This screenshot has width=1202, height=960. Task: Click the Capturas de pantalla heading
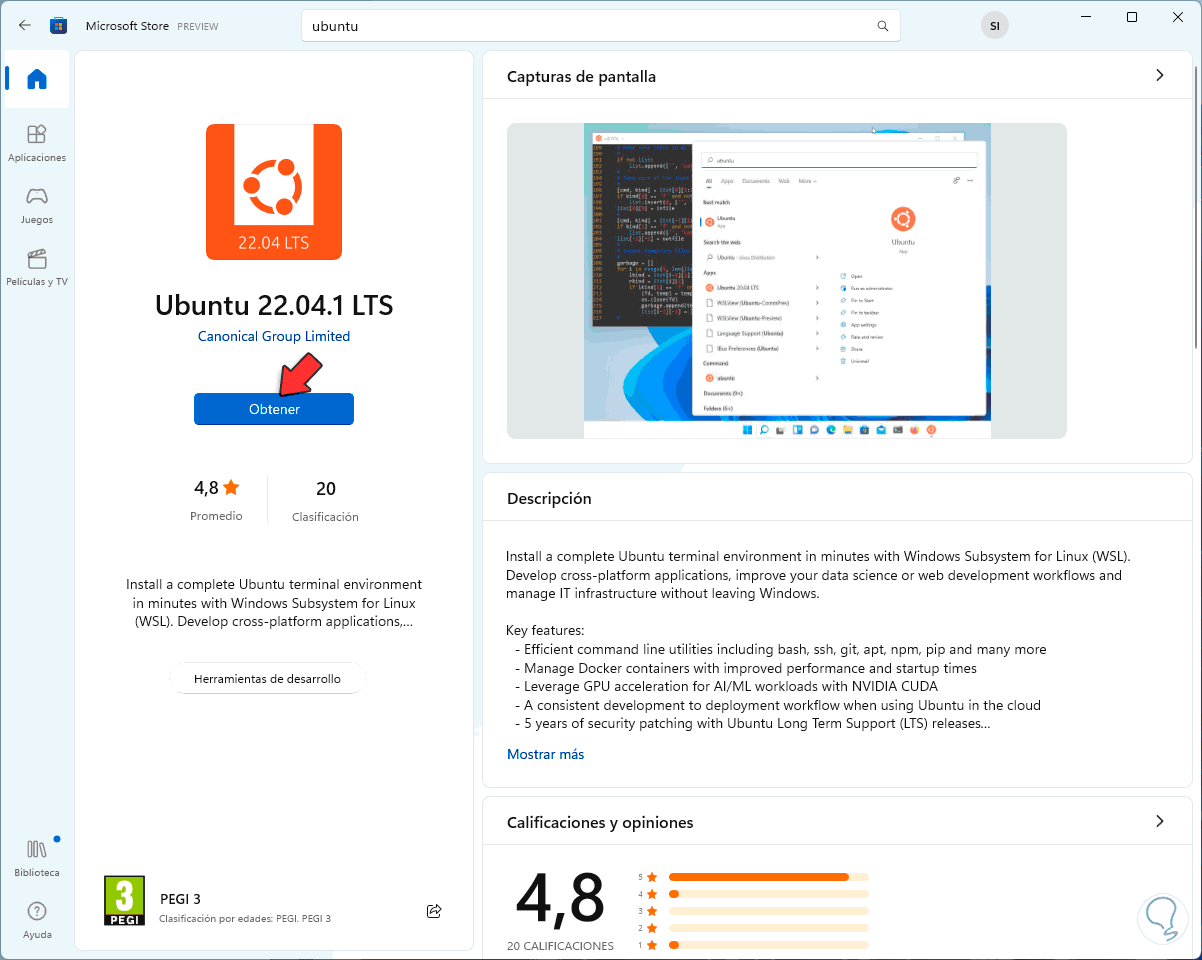pos(581,76)
